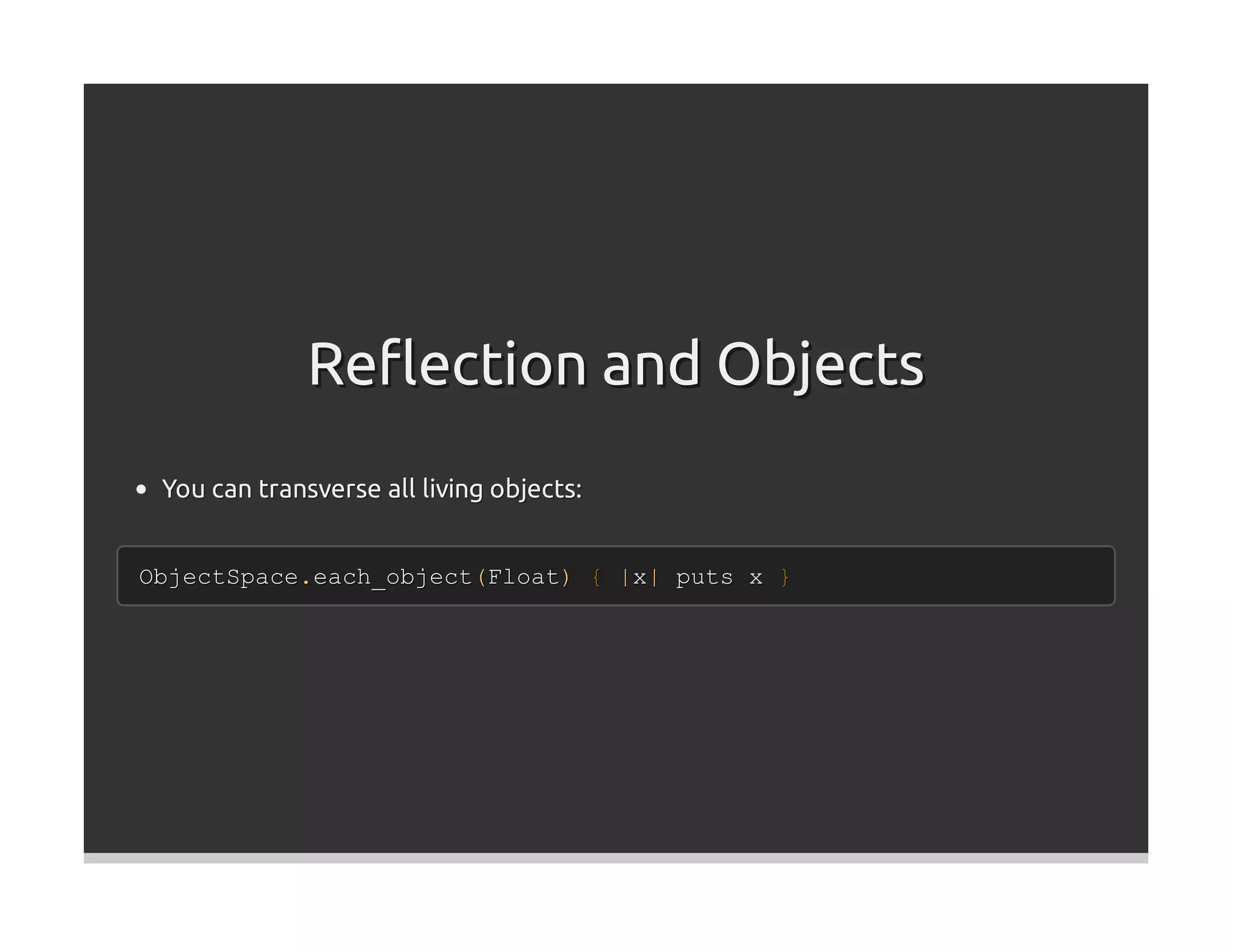Click the word "living" in the bullet

[x=452, y=489]
